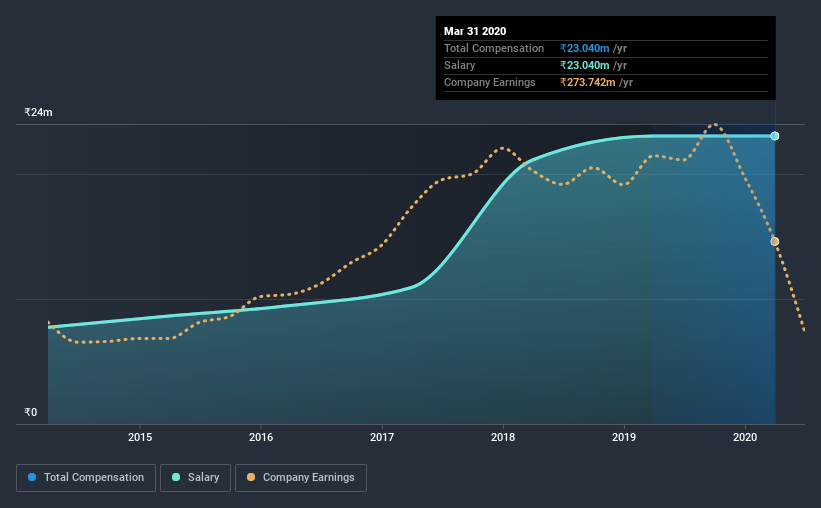Click the 2016 x-axis label
821x508 pixels.
(261, 437)
